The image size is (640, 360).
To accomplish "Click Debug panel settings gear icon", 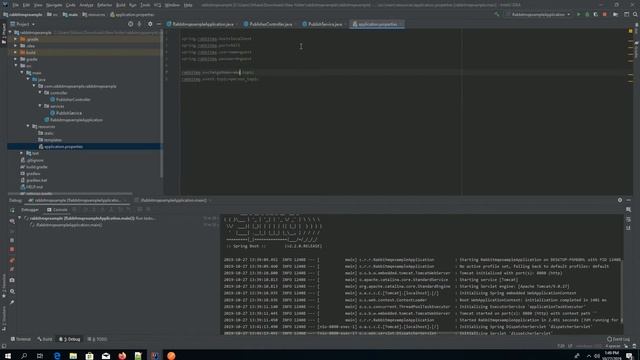I will click(x=620, y=200).
